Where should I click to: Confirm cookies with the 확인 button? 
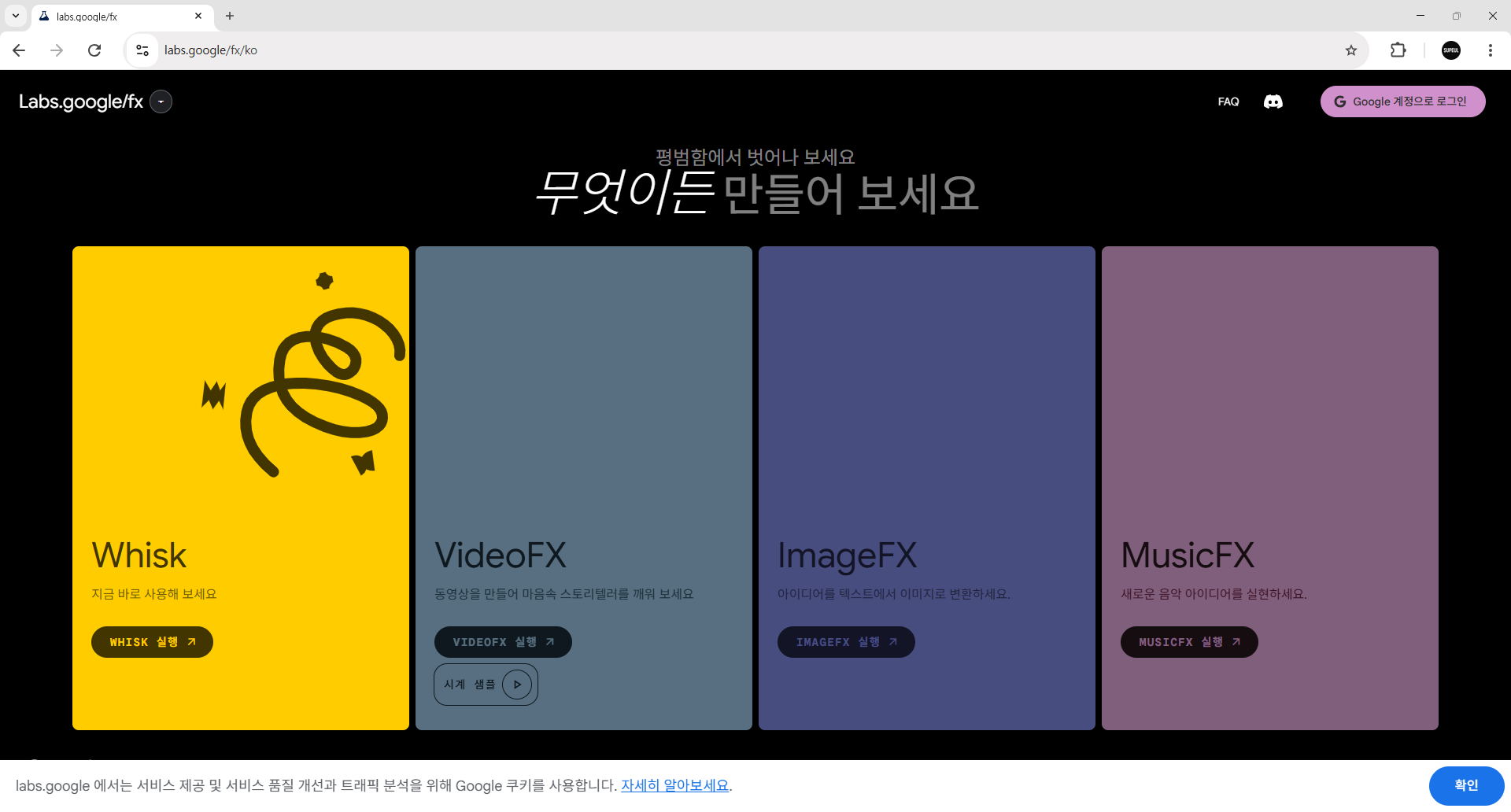[1466, 785]
